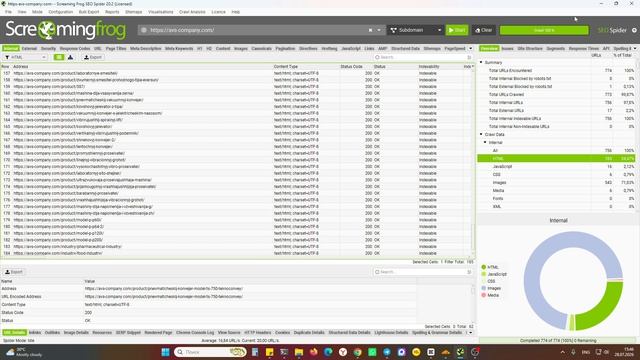
Task: Click the Clear button
Action: click(484, 30)
